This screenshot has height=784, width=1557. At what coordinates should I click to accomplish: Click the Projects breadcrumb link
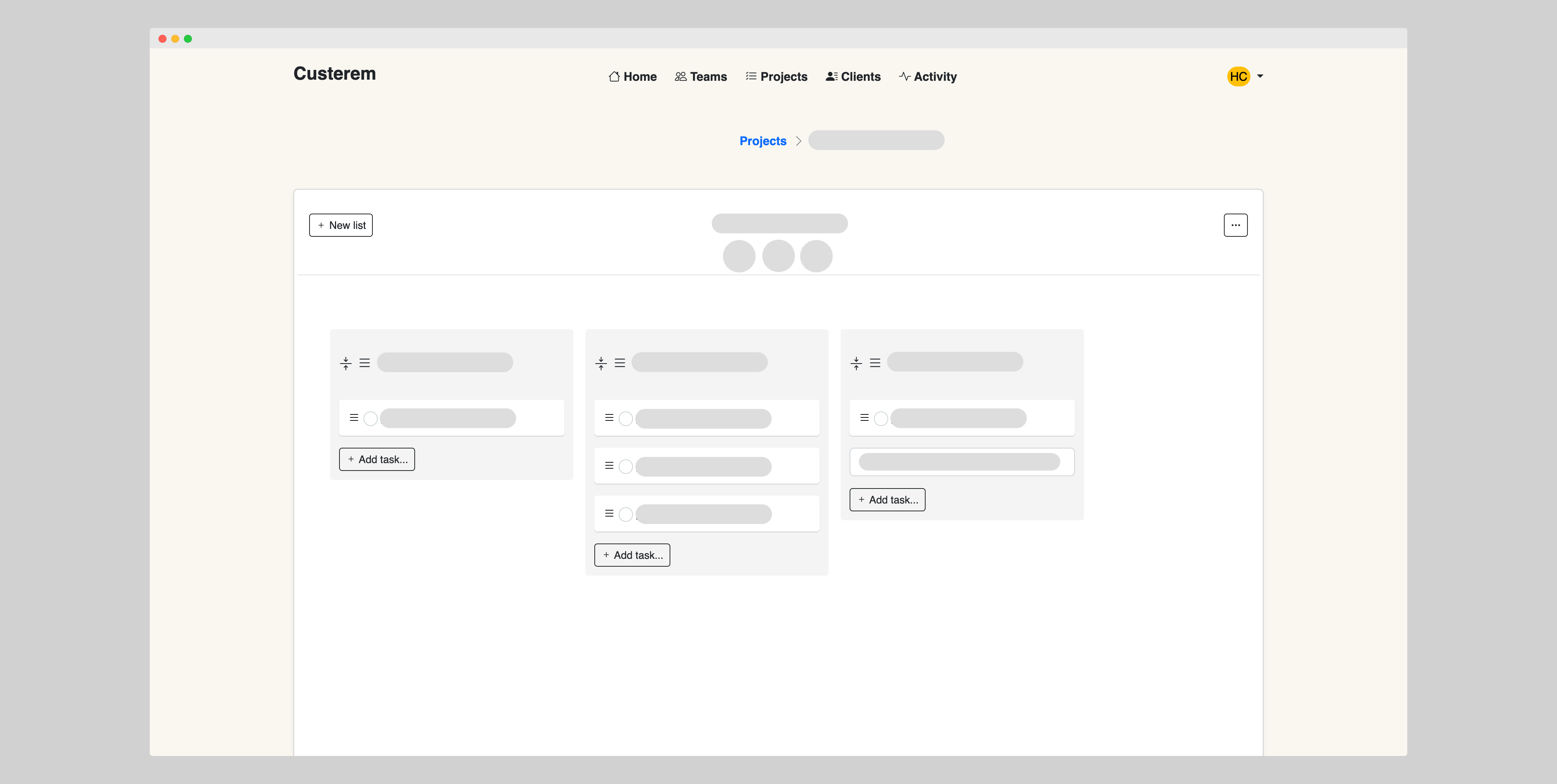763,141
